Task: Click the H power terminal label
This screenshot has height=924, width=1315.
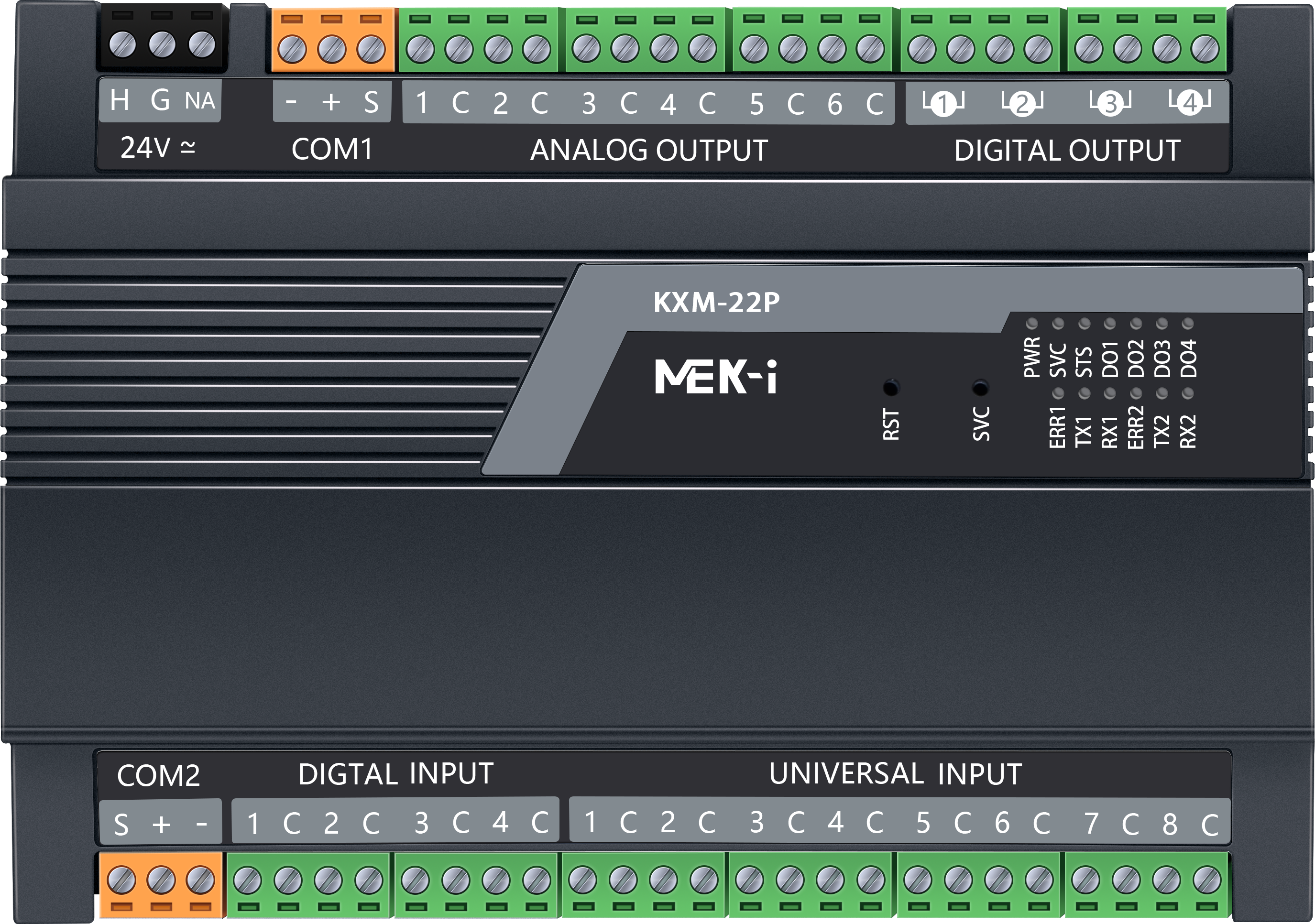Action: point(120,100)
